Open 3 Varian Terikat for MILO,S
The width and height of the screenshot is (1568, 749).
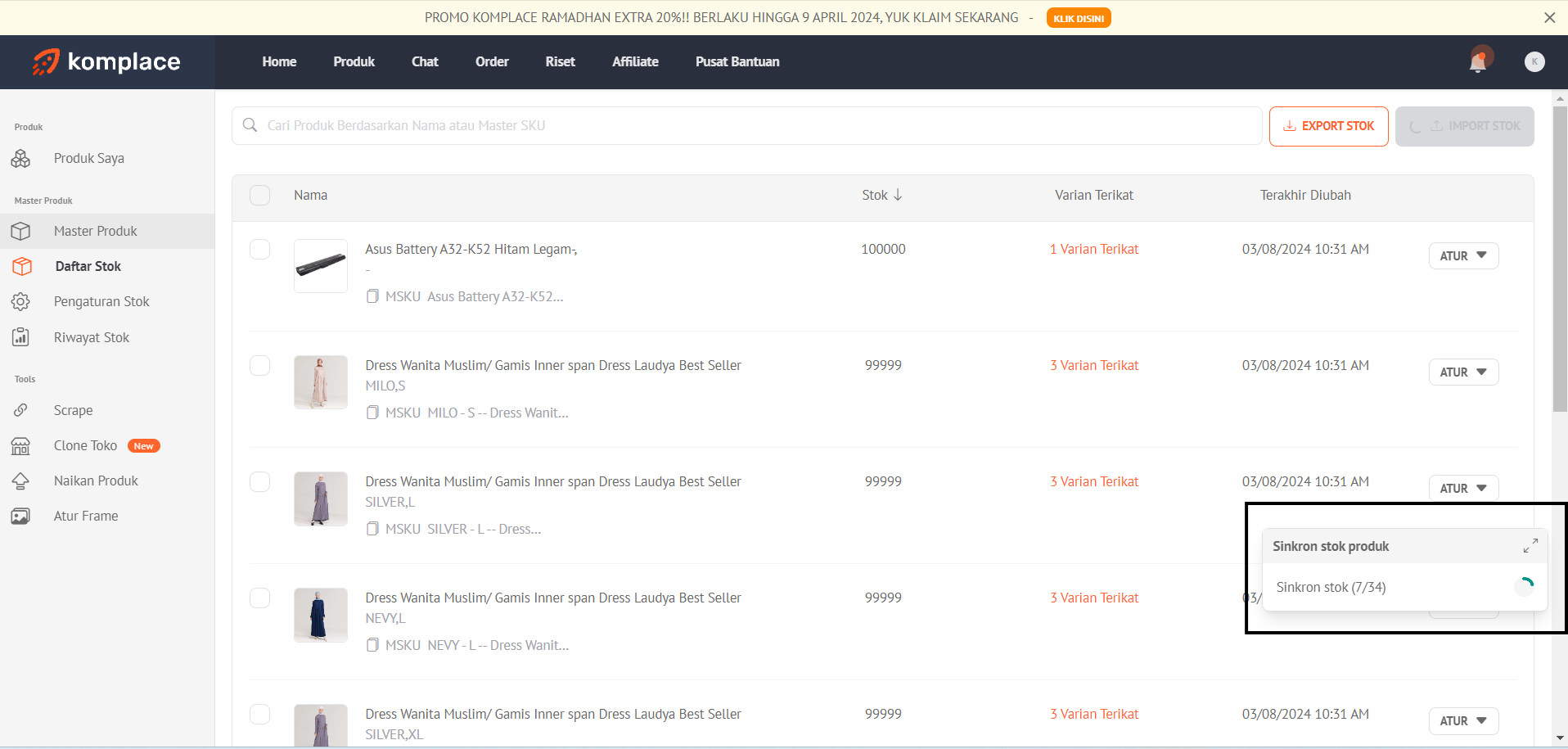[1094, 365]
